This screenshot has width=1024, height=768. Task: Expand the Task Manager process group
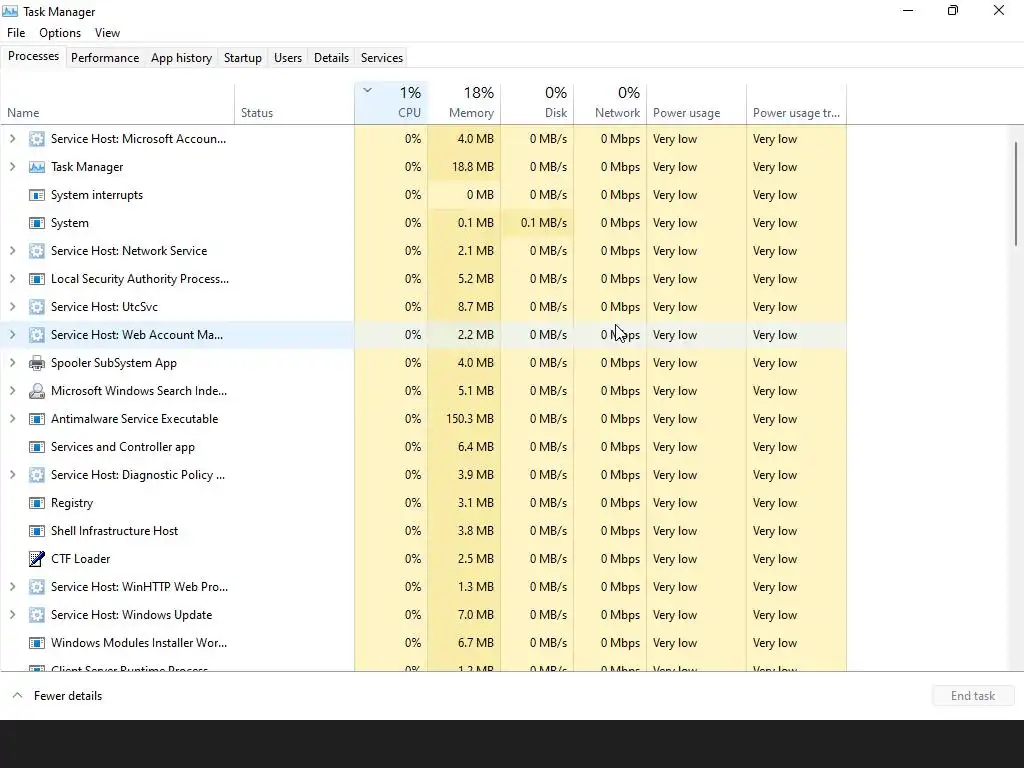[12, 167]
